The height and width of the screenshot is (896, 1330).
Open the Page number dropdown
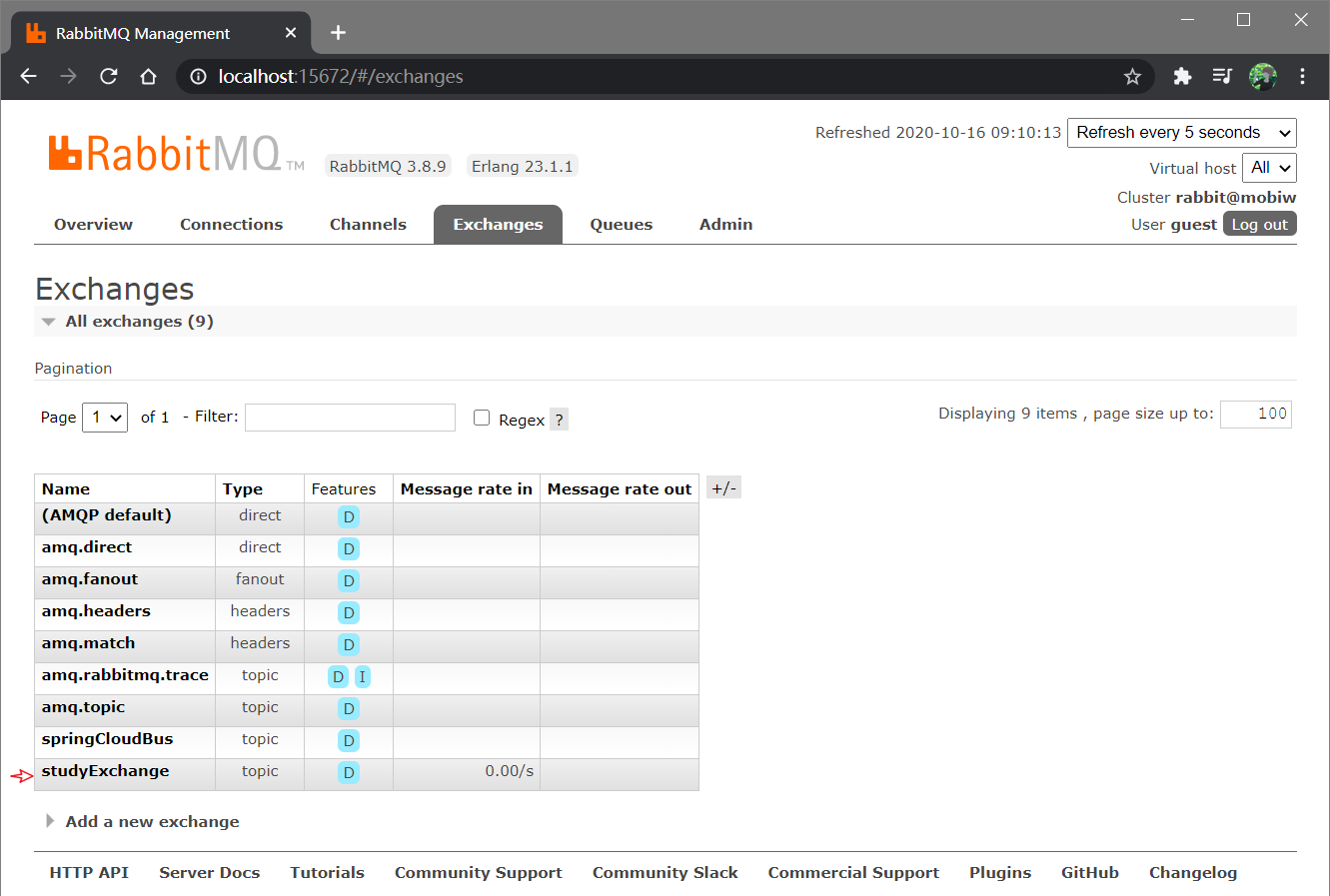click(105, 417)
